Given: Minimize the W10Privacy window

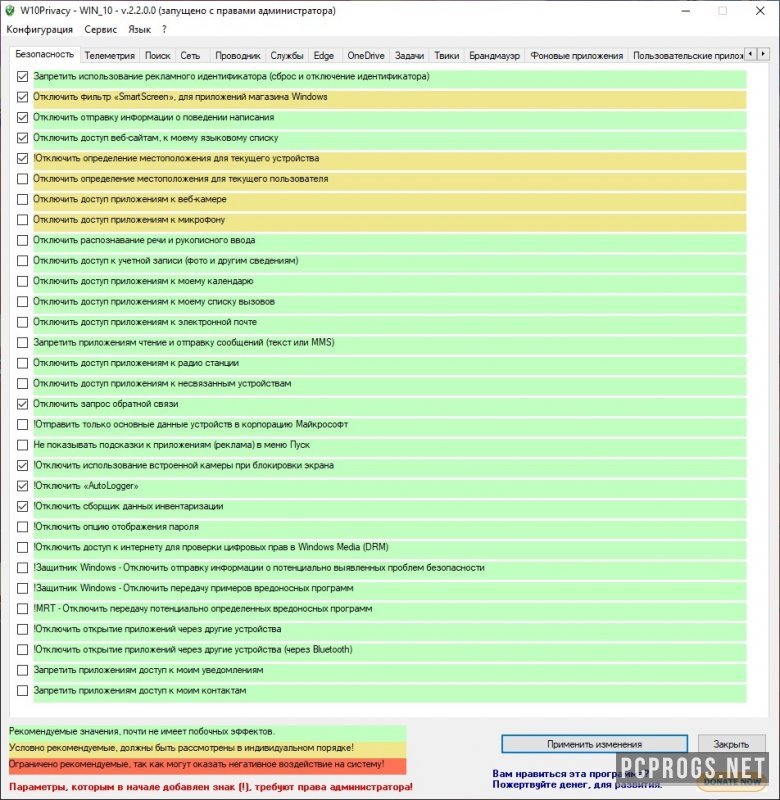Looking at the screenshot, I should click(x=684, y=11).
